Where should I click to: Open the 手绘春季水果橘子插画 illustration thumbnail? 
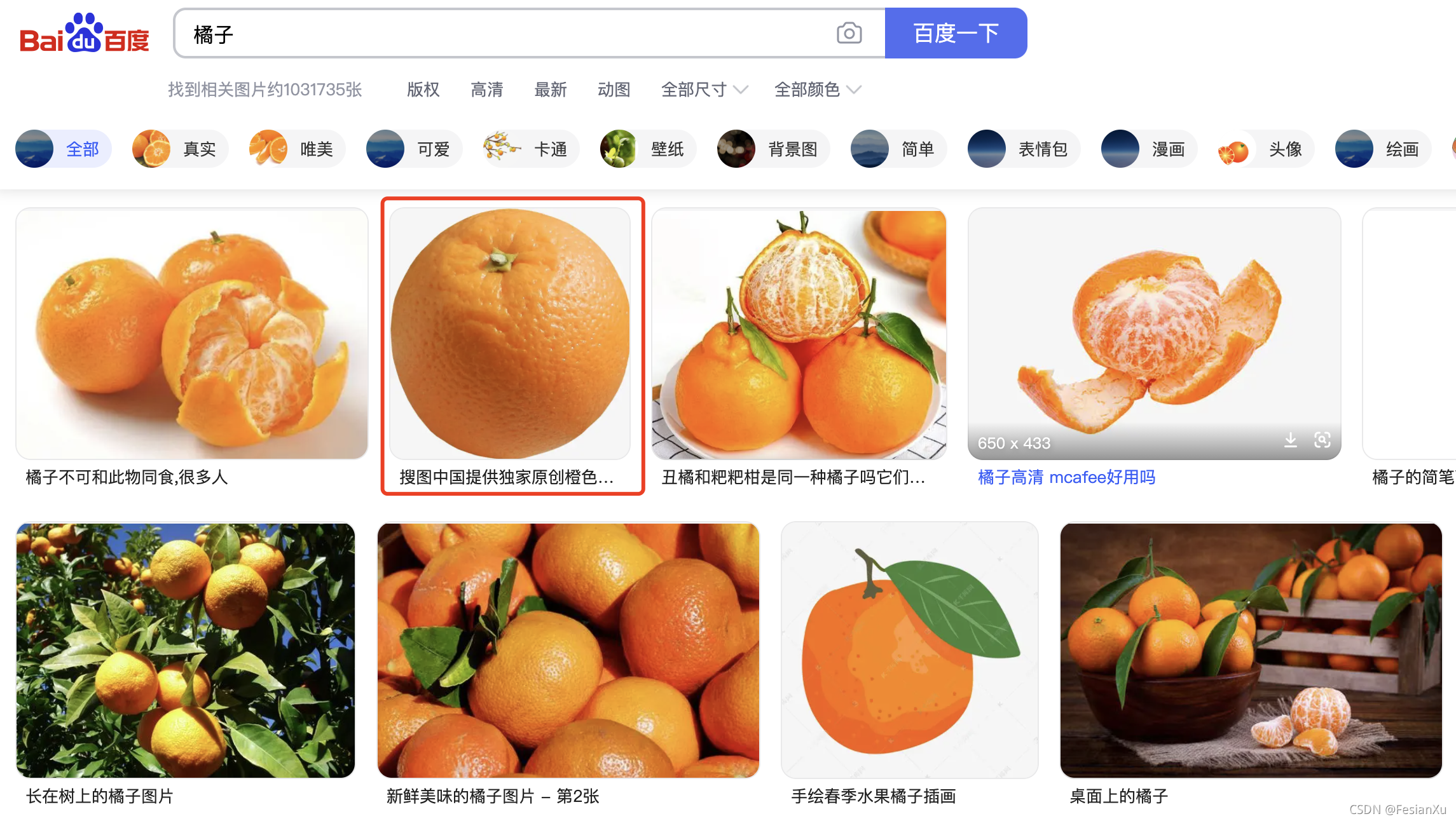pos(909,649)
